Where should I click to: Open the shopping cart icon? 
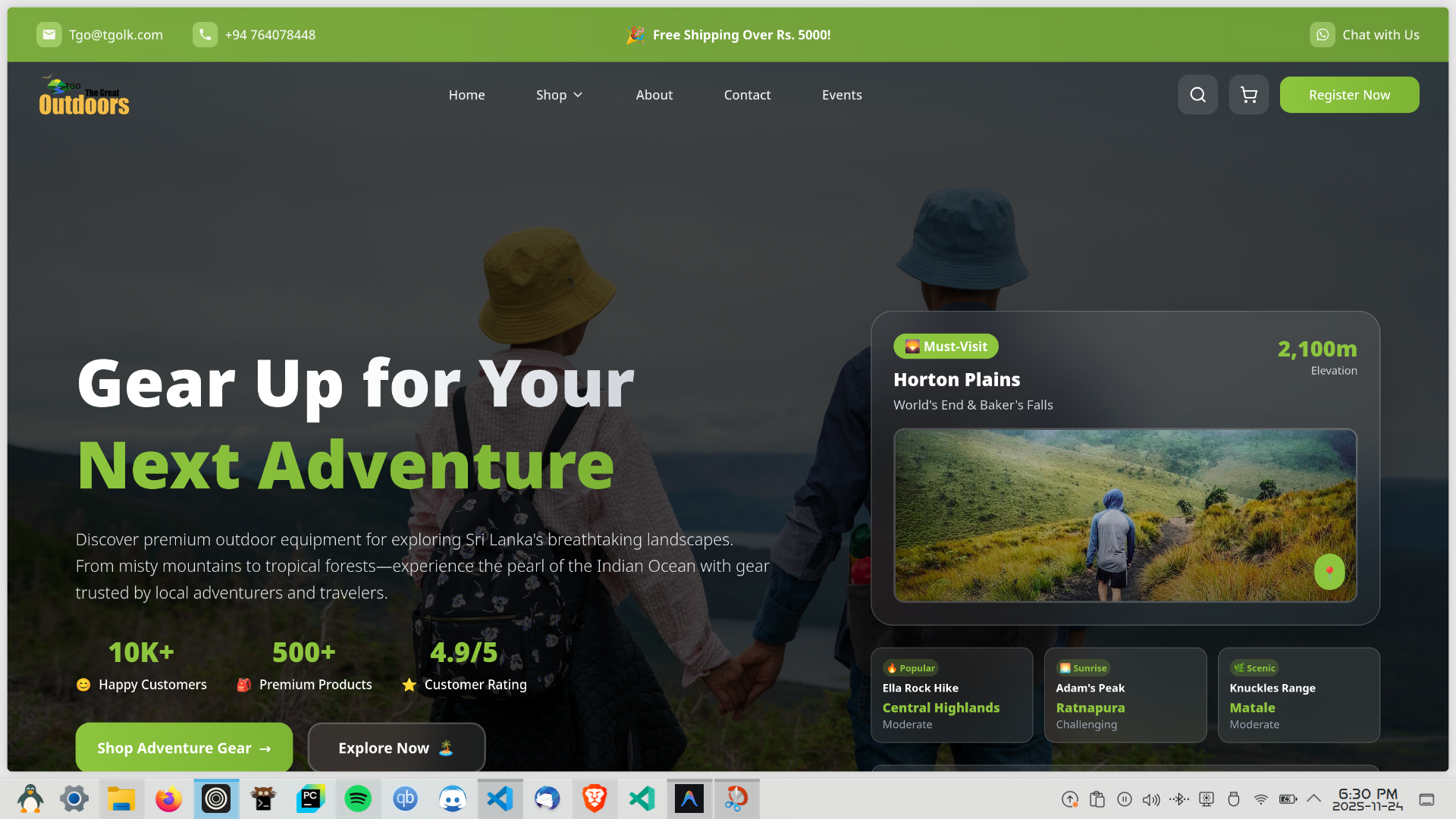(1248, 94)
